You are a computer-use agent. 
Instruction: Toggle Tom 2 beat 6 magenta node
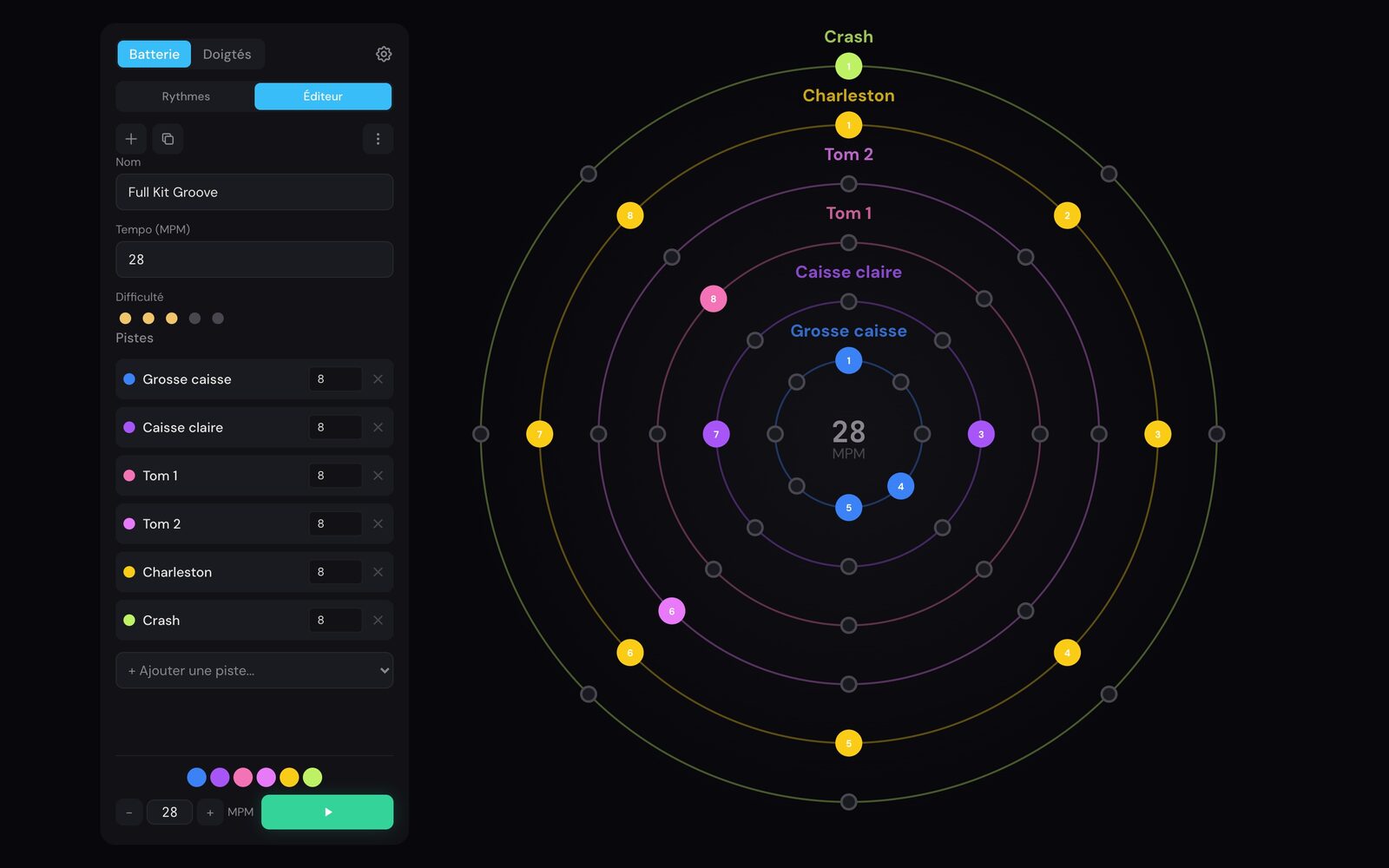pos(672,611)
